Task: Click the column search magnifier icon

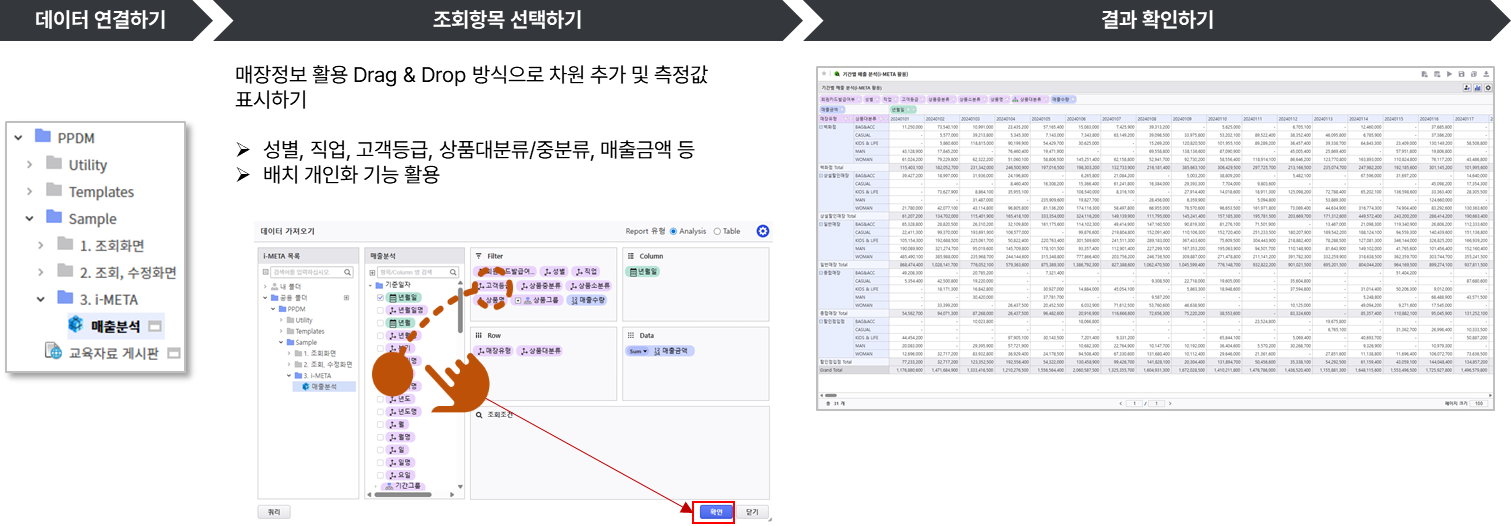Action: [454, 272]
